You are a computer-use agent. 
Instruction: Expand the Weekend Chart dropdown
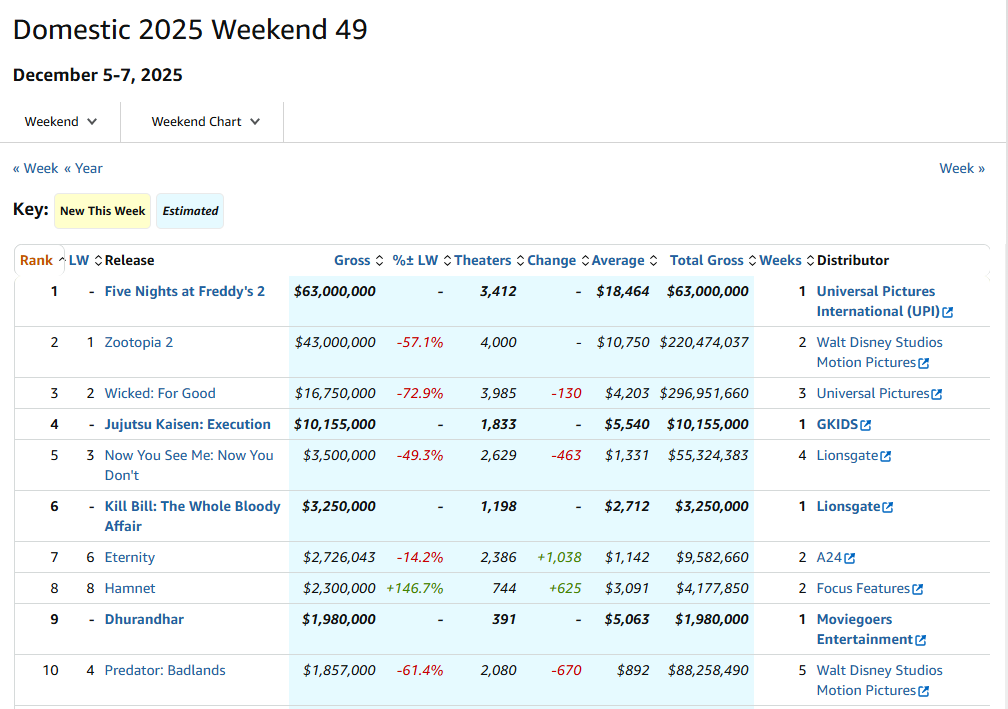[x=205, y=122]
